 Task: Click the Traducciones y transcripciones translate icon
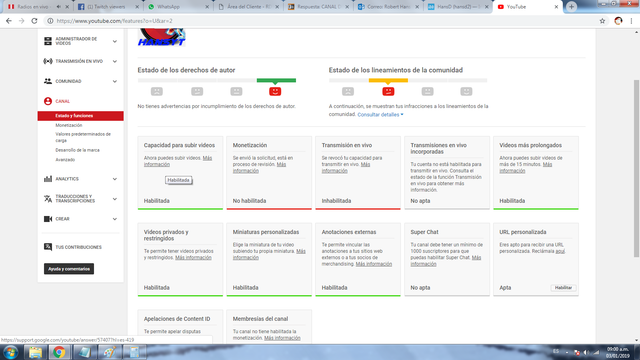click(x=48, y=199)
